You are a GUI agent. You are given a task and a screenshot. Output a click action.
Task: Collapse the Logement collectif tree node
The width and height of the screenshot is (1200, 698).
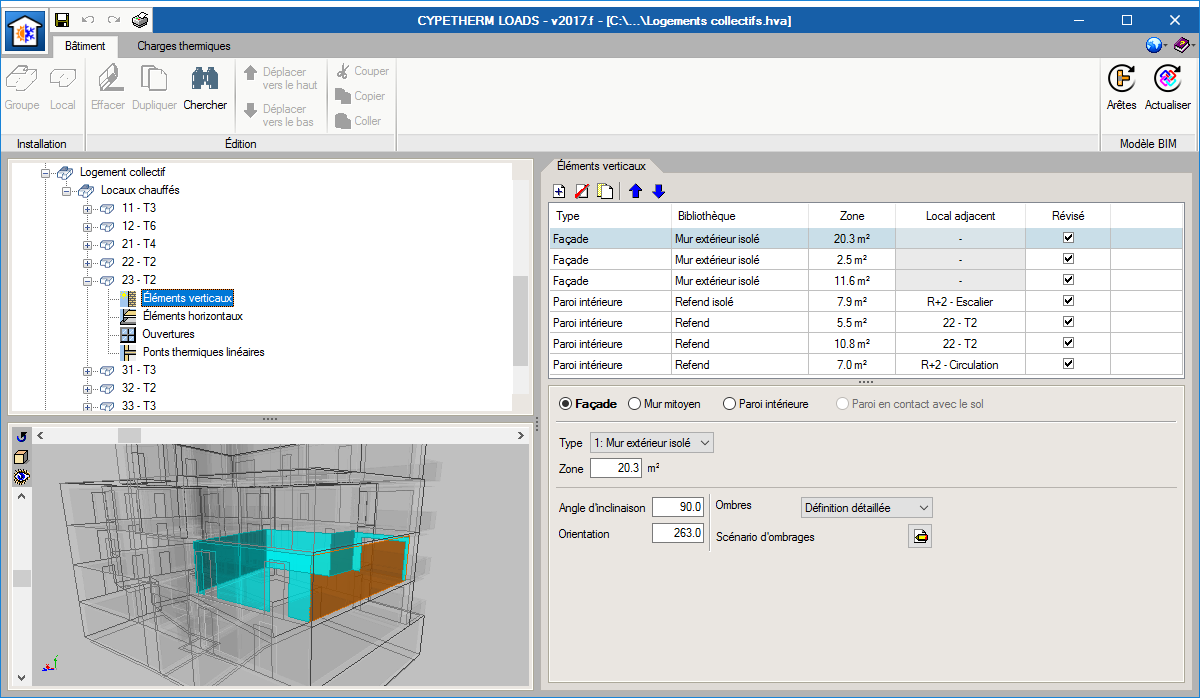pyautogui.click(x=45, y=173)
